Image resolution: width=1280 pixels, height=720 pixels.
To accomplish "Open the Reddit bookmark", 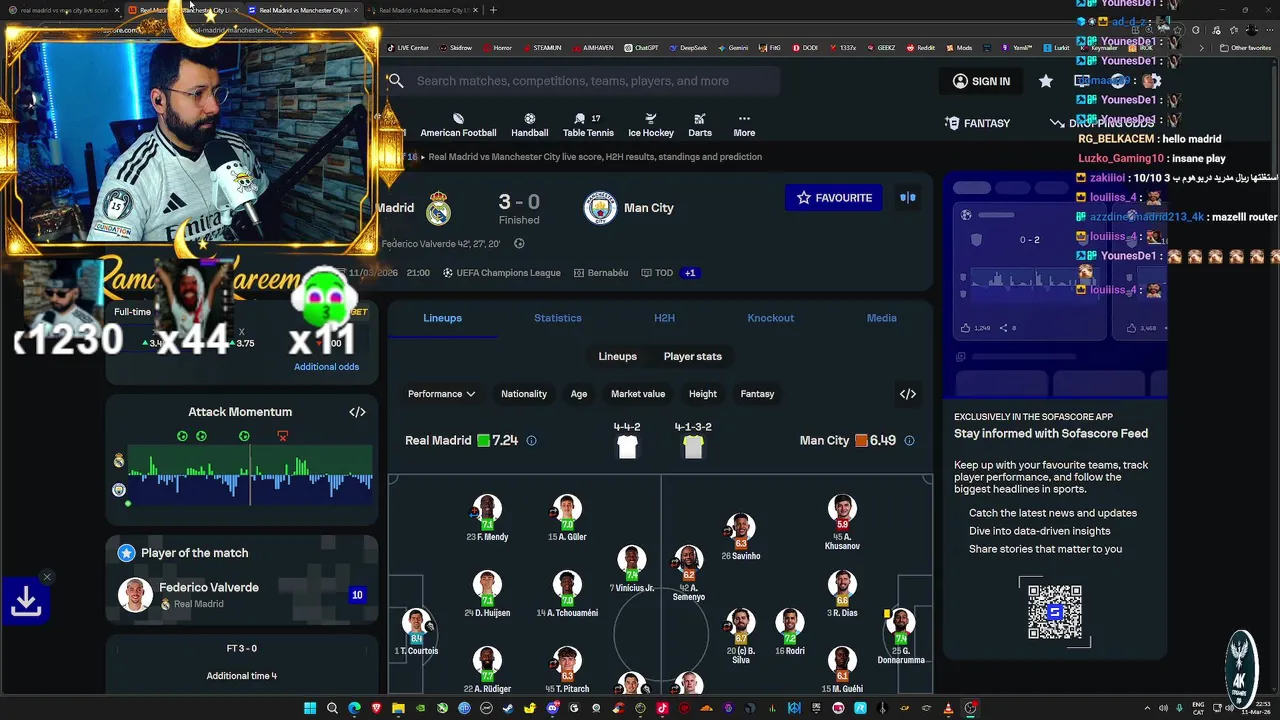I will click(920, 48).
